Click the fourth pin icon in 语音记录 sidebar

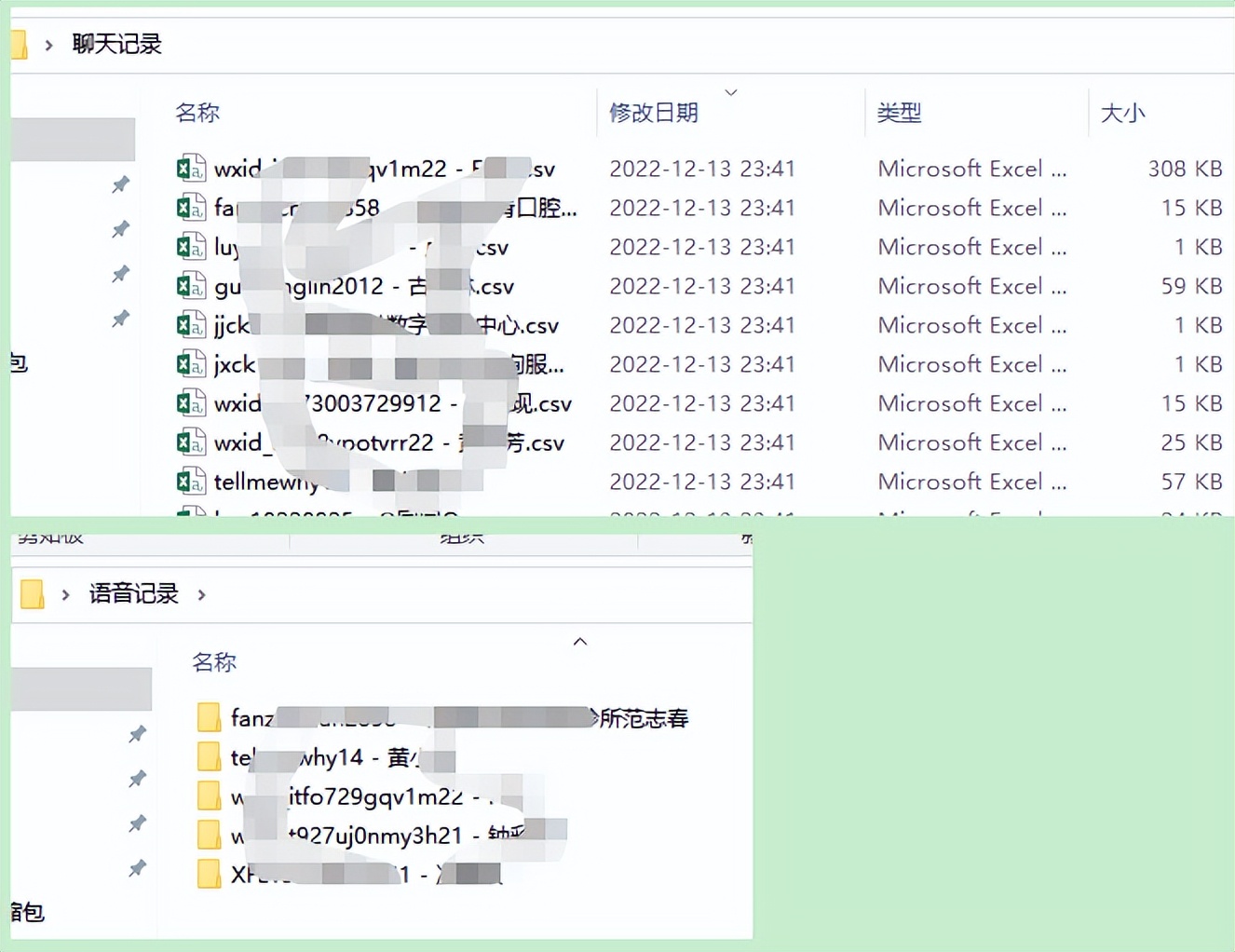(x=137, y=868)
